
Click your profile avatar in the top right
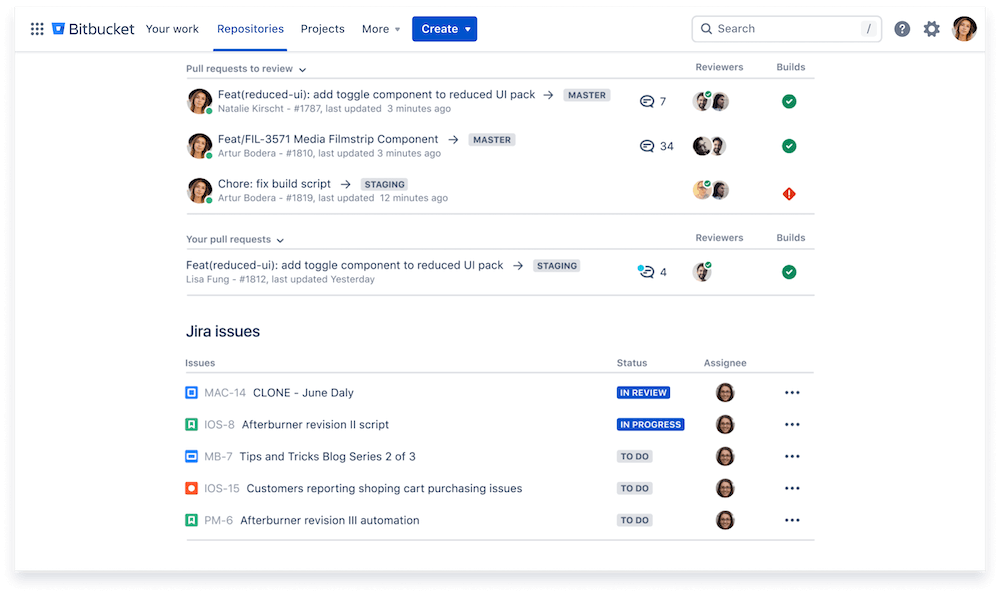pos(963,28)
